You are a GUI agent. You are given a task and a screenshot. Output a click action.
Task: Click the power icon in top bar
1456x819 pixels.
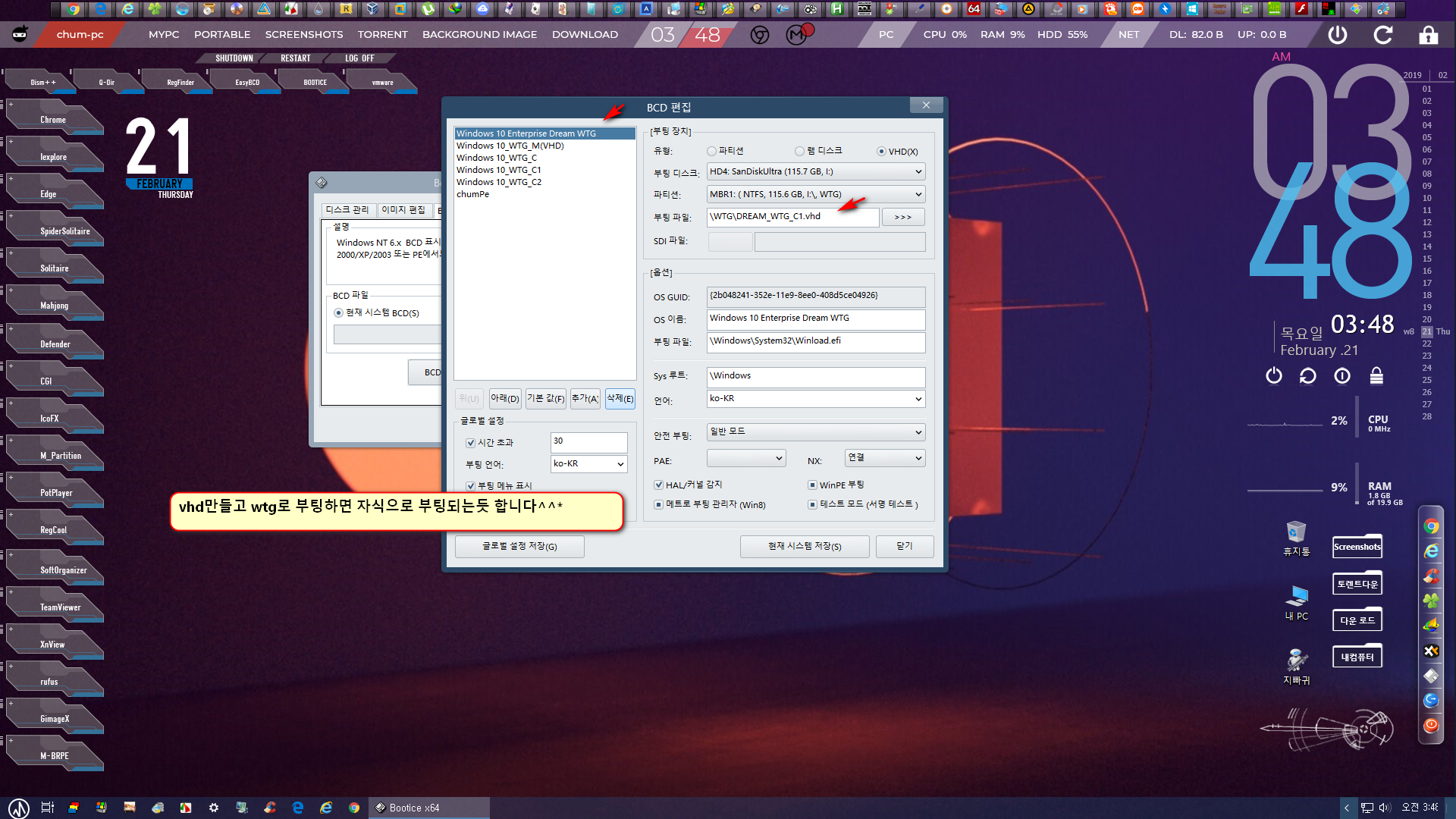pos(1338,35)
